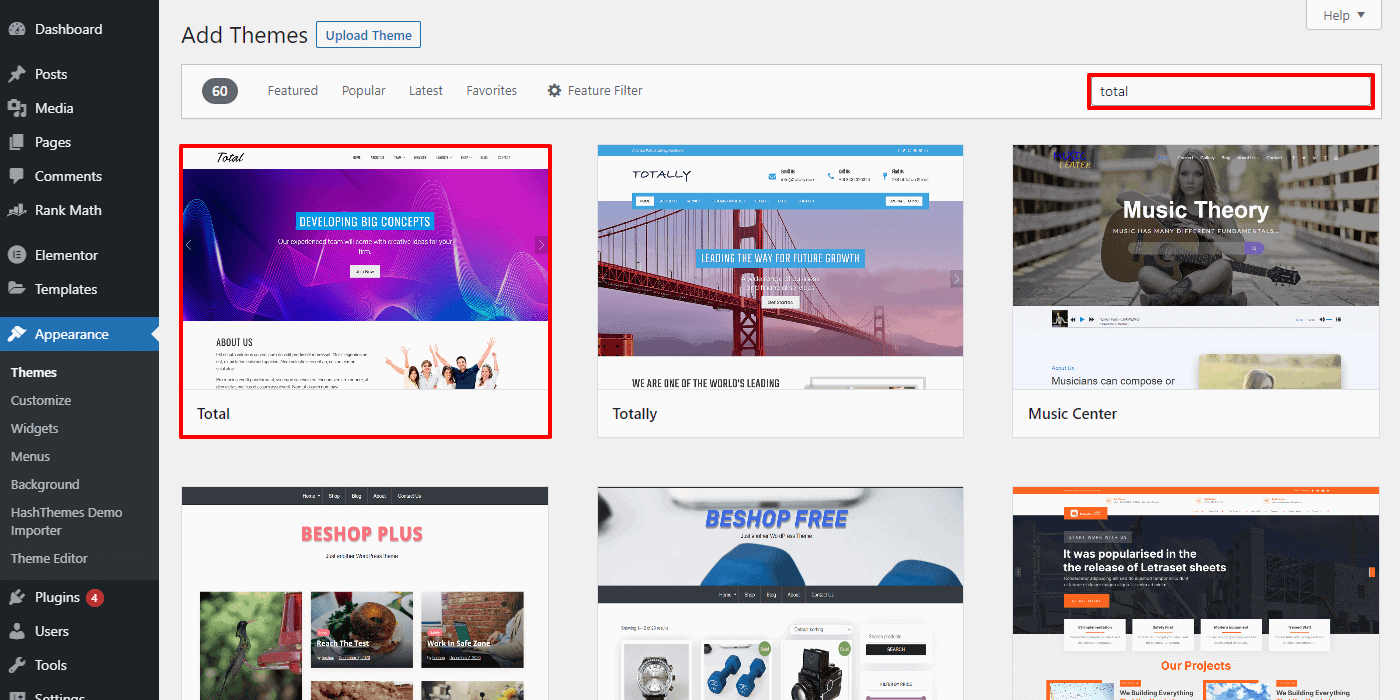Open the Totally theme preview thumbnail

click(780, 267)
